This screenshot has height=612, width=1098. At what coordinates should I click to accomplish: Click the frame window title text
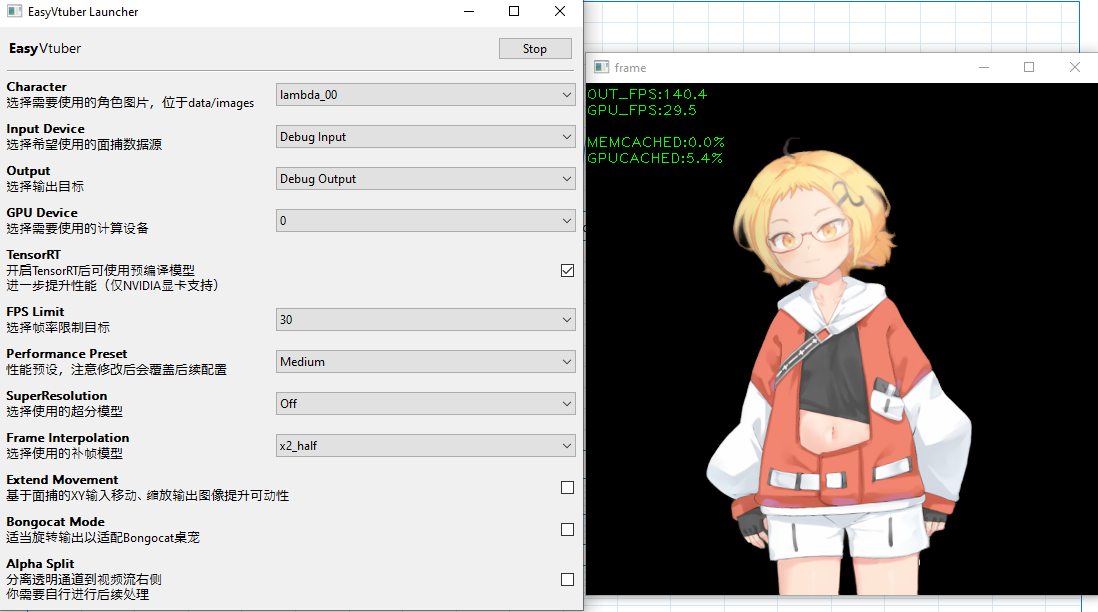point(630,67)
